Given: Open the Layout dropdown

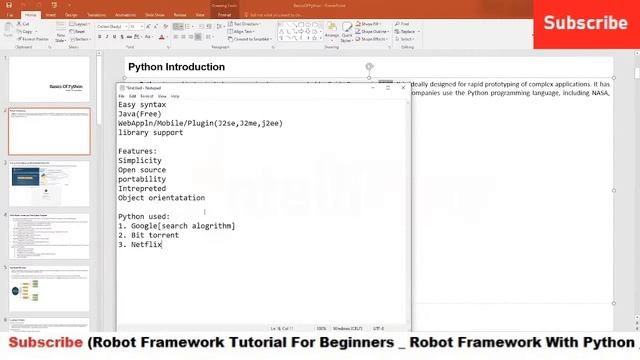Looking at the screenshot, I should click(x=80, y=24).
